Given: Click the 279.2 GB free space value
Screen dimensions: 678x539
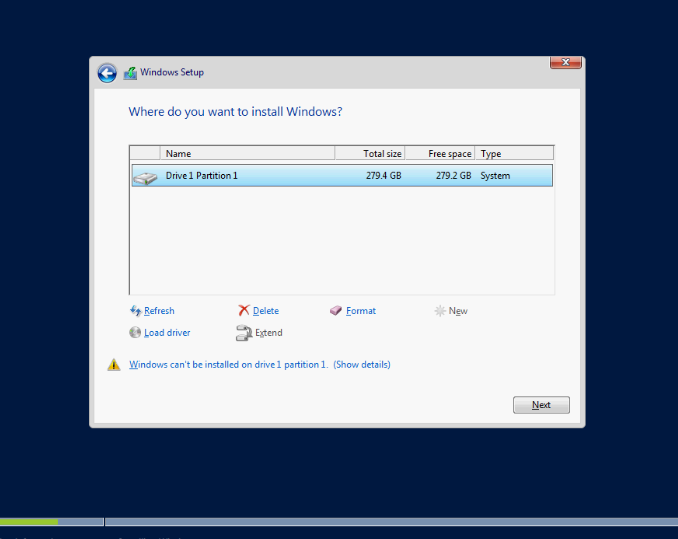Looking at the screenshot, I should (x=453, y=175).
